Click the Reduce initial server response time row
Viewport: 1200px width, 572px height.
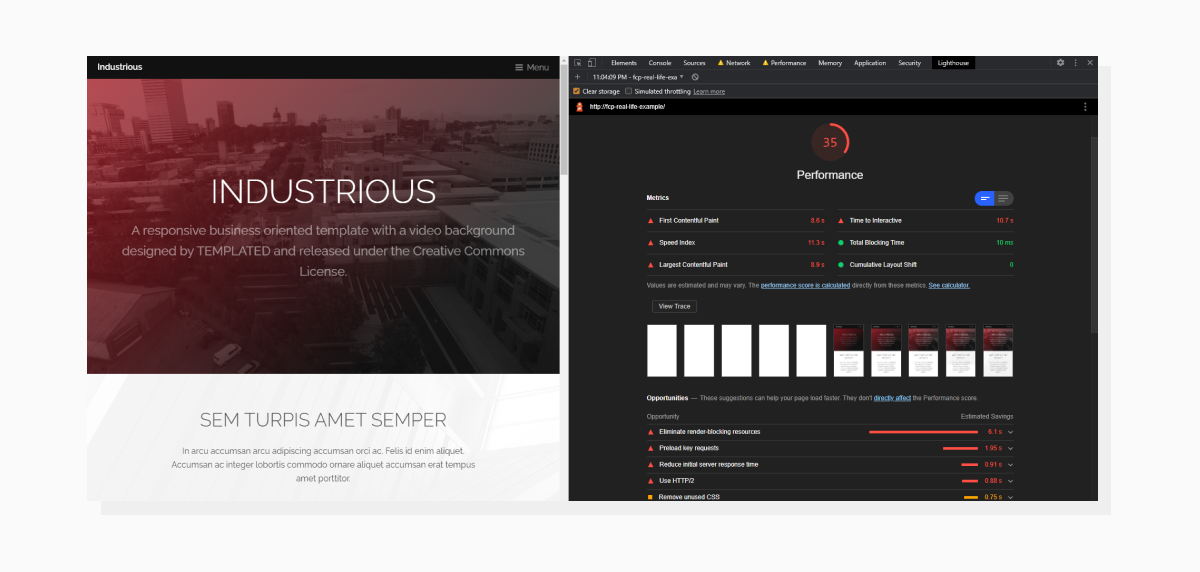(x=830, y=465)
